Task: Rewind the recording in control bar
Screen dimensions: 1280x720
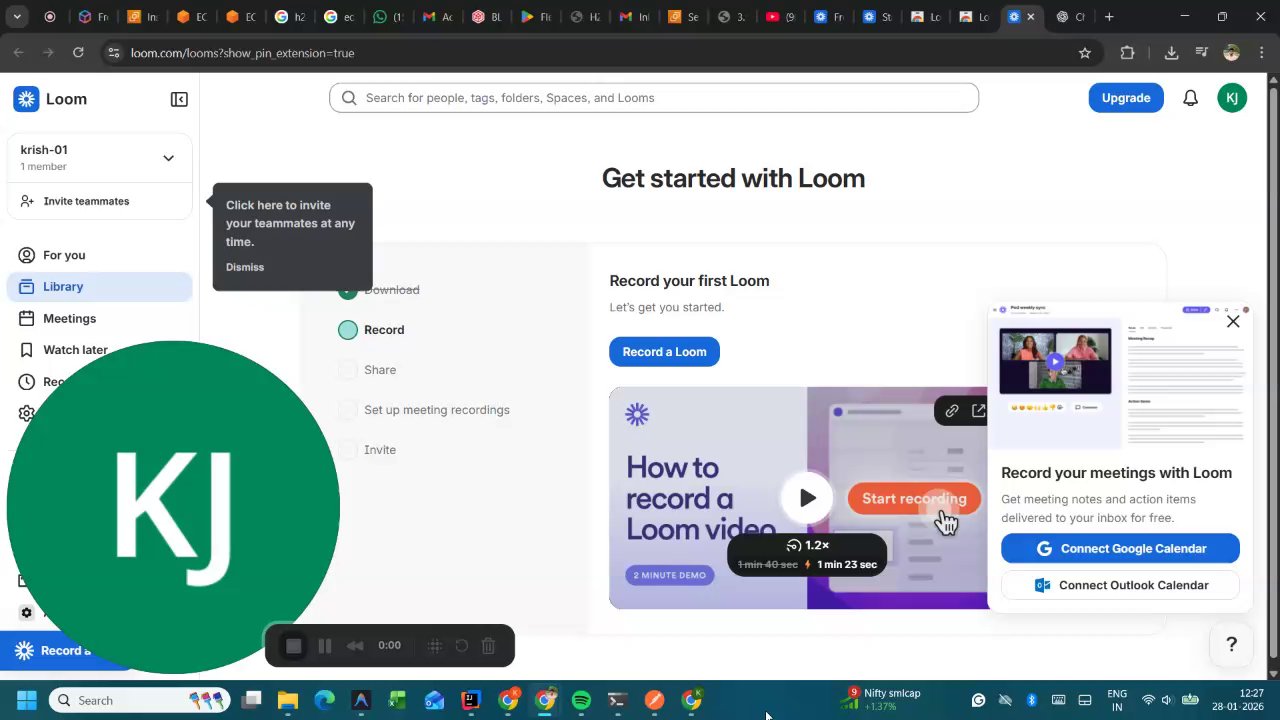Action: (x=355, y=646)
